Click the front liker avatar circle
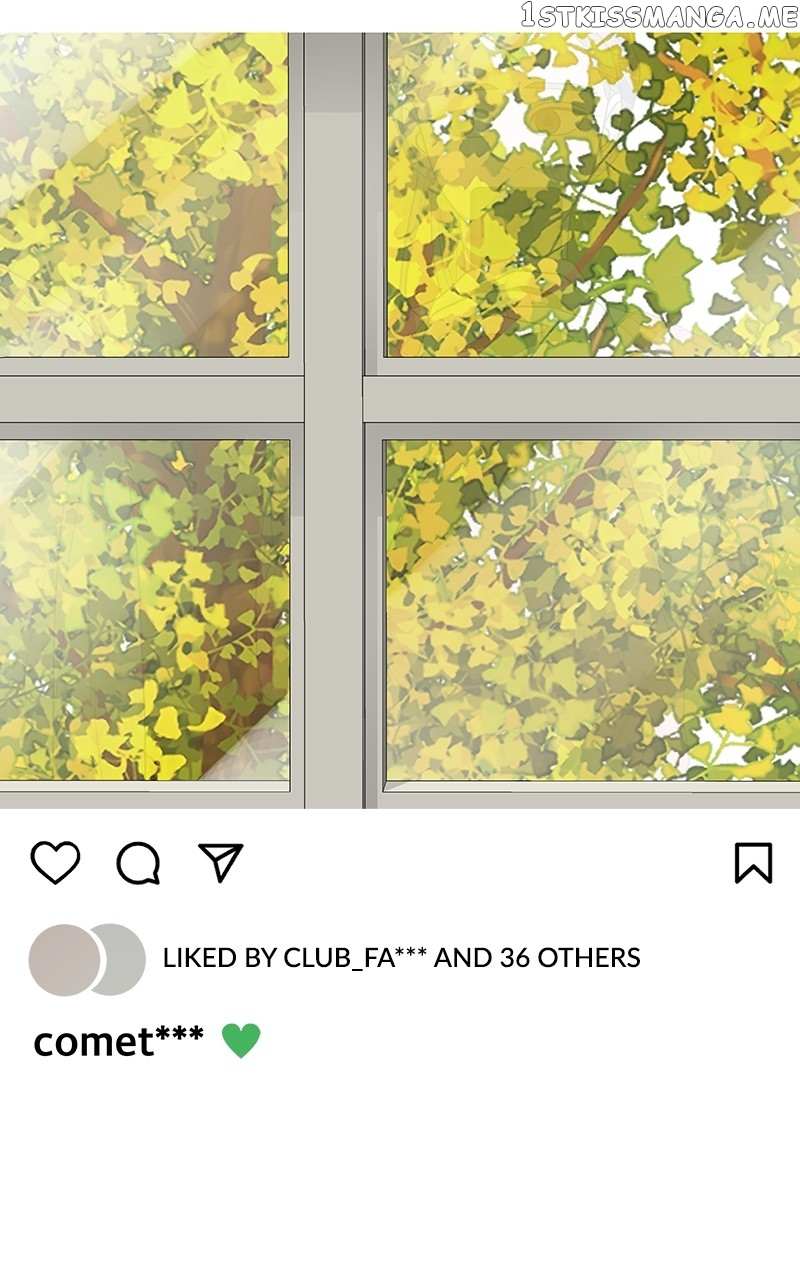The height and width of the screenshot is (1280, 800). coord(65,960)
